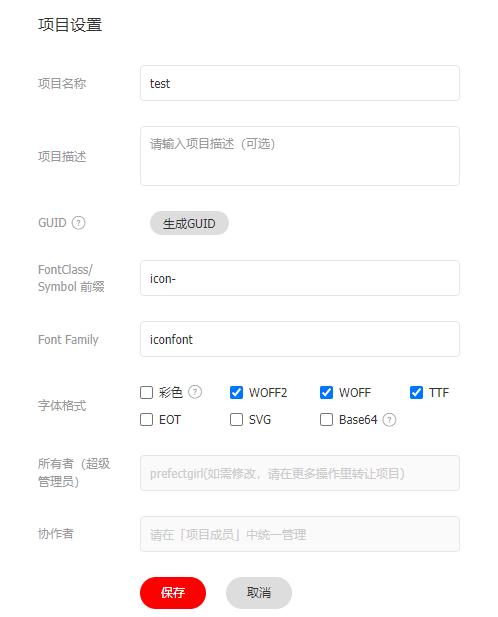Click the 字体格式 label
The width and height of the screenshot is (498, 617).
coord(62,406)
